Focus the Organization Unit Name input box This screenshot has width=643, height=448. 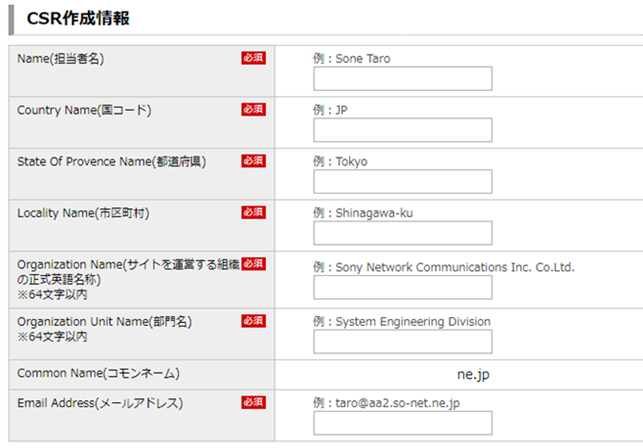[402, 342]
